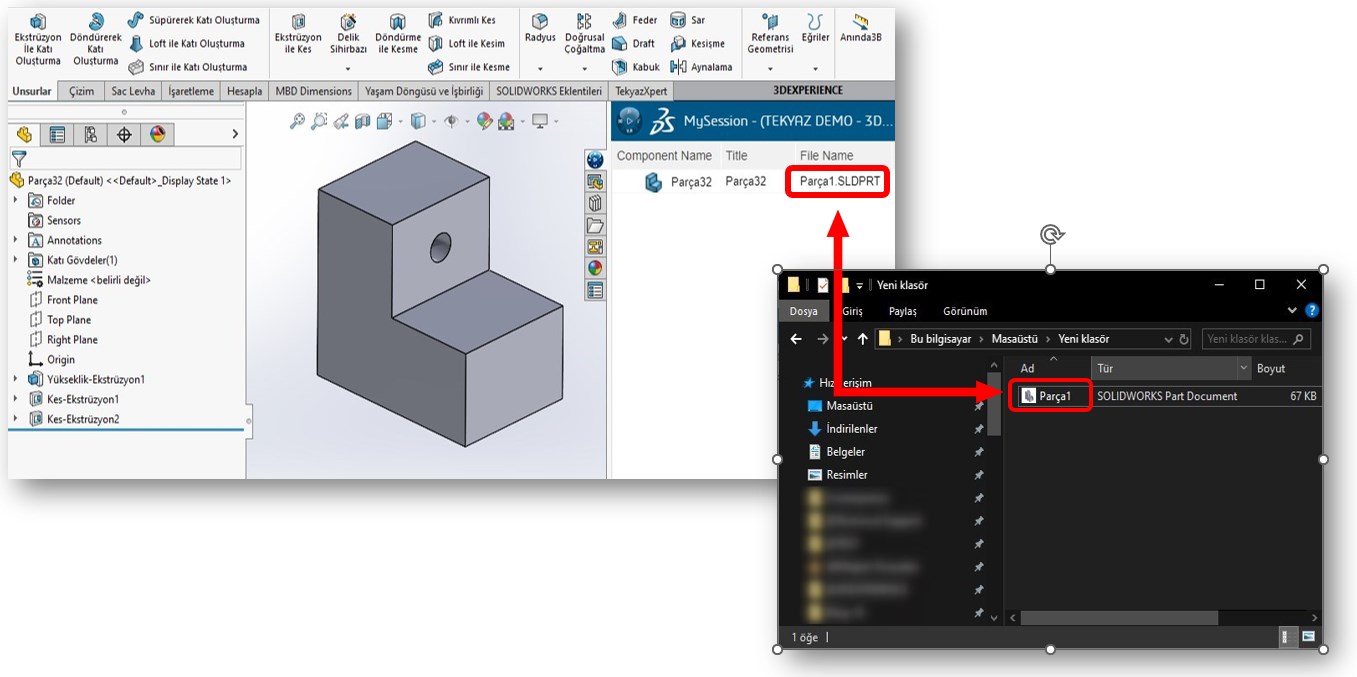Open the PropertyManager tab icon

[57, 134]
